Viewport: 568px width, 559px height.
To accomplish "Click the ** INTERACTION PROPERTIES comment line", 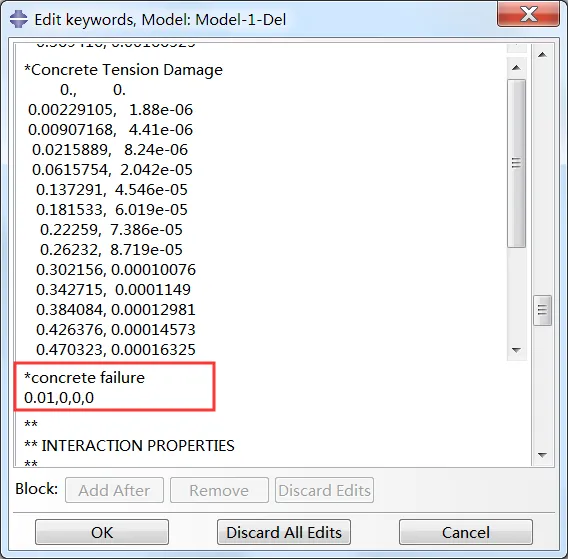I will coord(129,446).
